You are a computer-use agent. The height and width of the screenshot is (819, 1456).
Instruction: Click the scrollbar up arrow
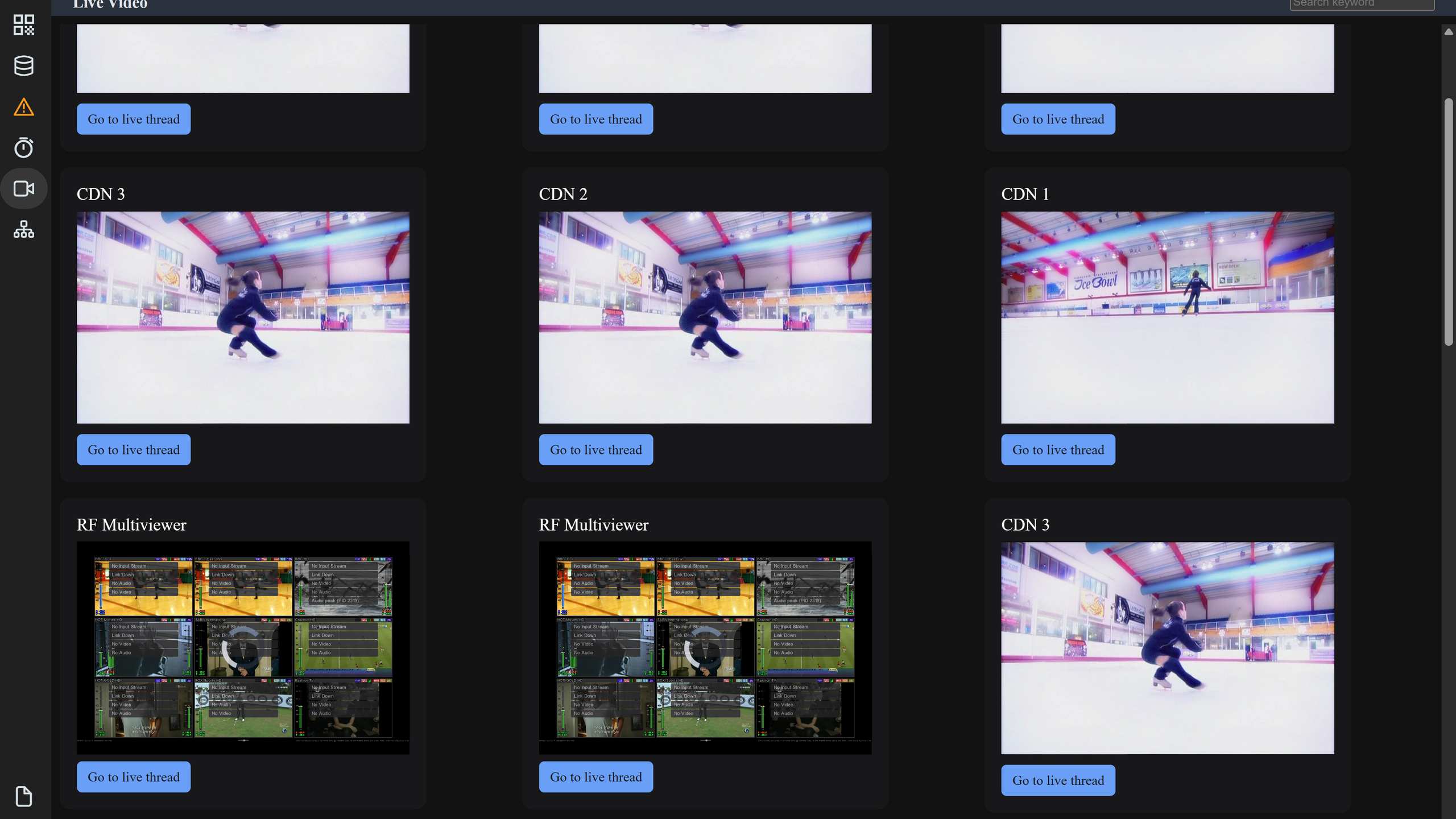1448,32
